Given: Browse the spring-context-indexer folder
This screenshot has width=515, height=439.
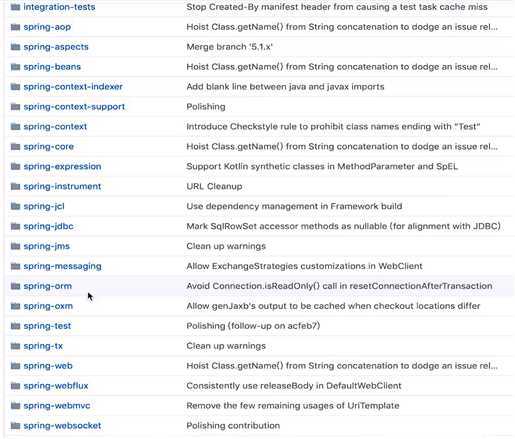Looking at the screenshot, I should (73, 87).
